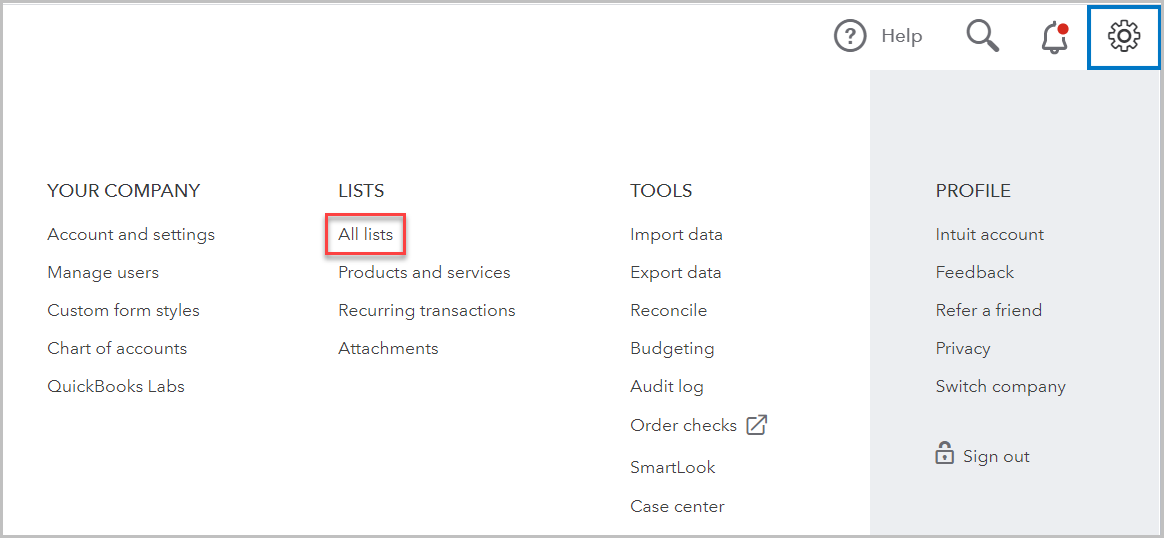Click Feedback in Profile
This screenshot has width=1164, height=538.
[975, 272]
